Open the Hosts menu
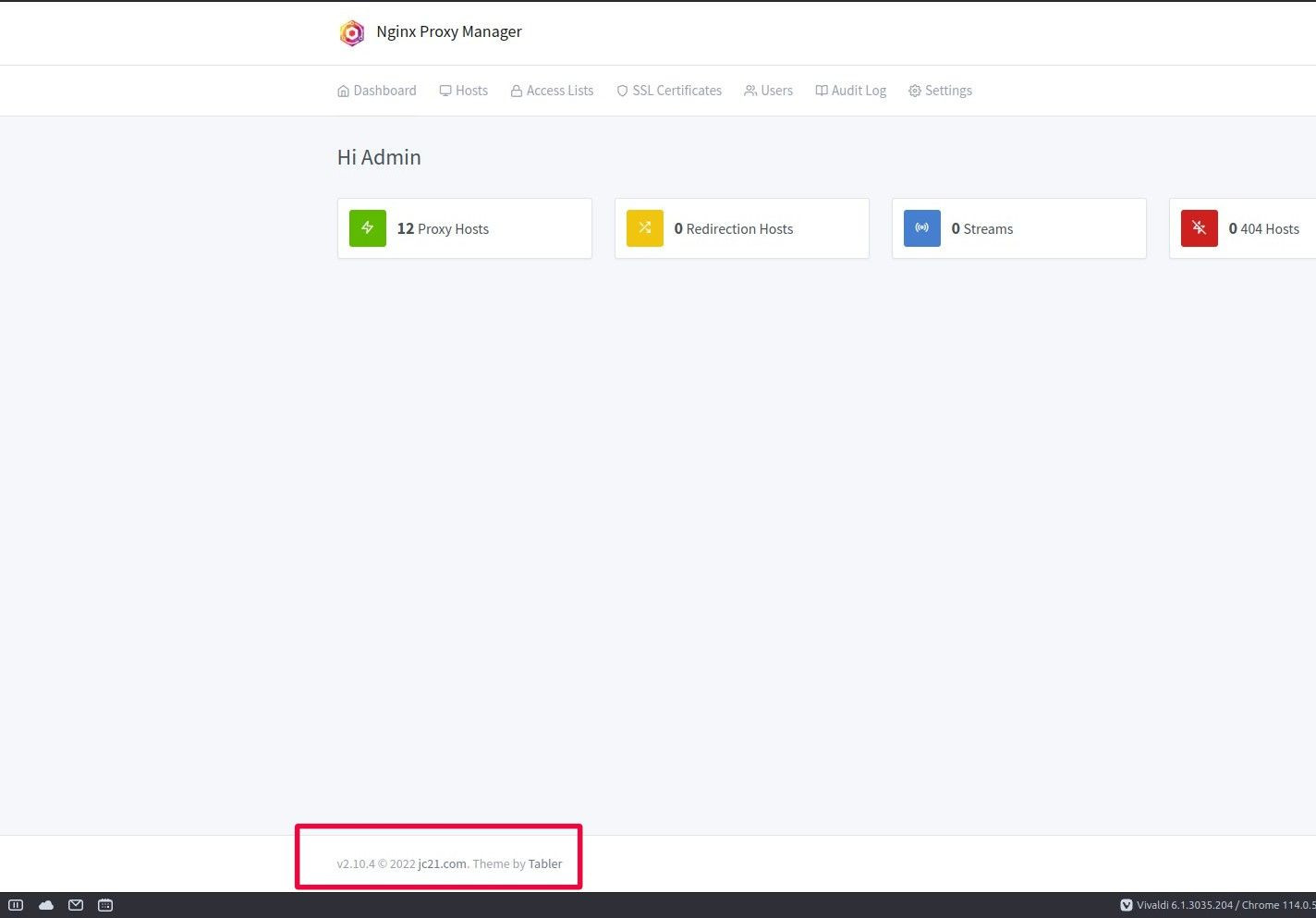The width and height of the screenshot is (1316, 918). click(464, 91)
